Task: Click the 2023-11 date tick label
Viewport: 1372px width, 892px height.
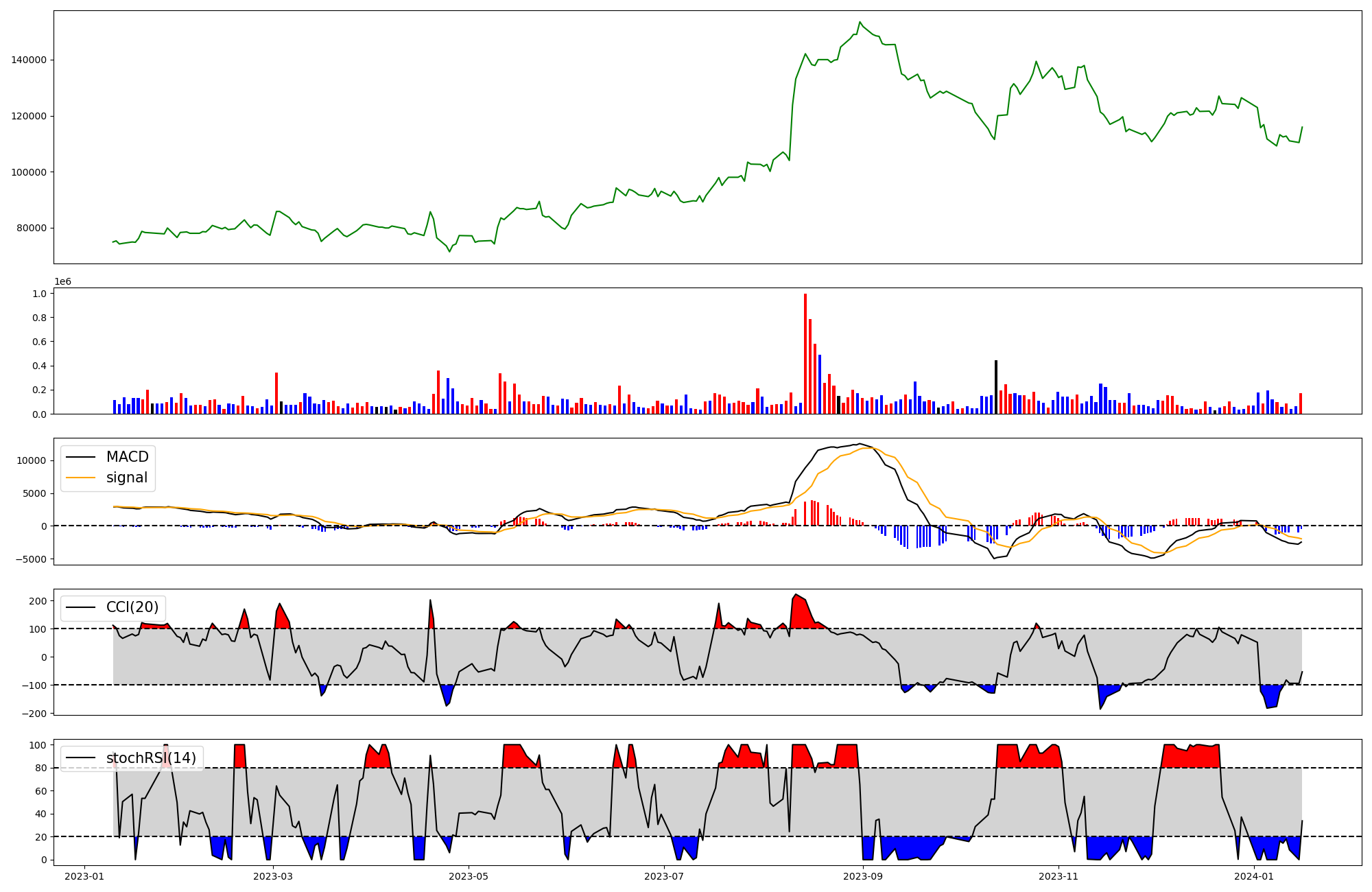Action: pyautogui.click(x=1058, y=876)
